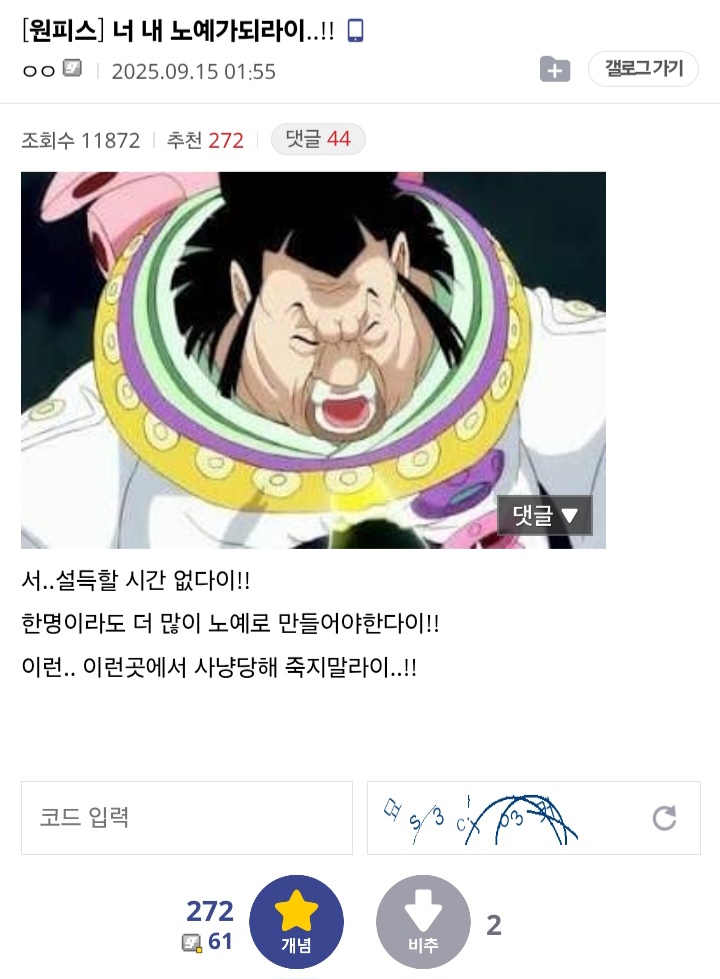
Task: Click the 추천 272 stat in the header
Action: coord(205,140)
